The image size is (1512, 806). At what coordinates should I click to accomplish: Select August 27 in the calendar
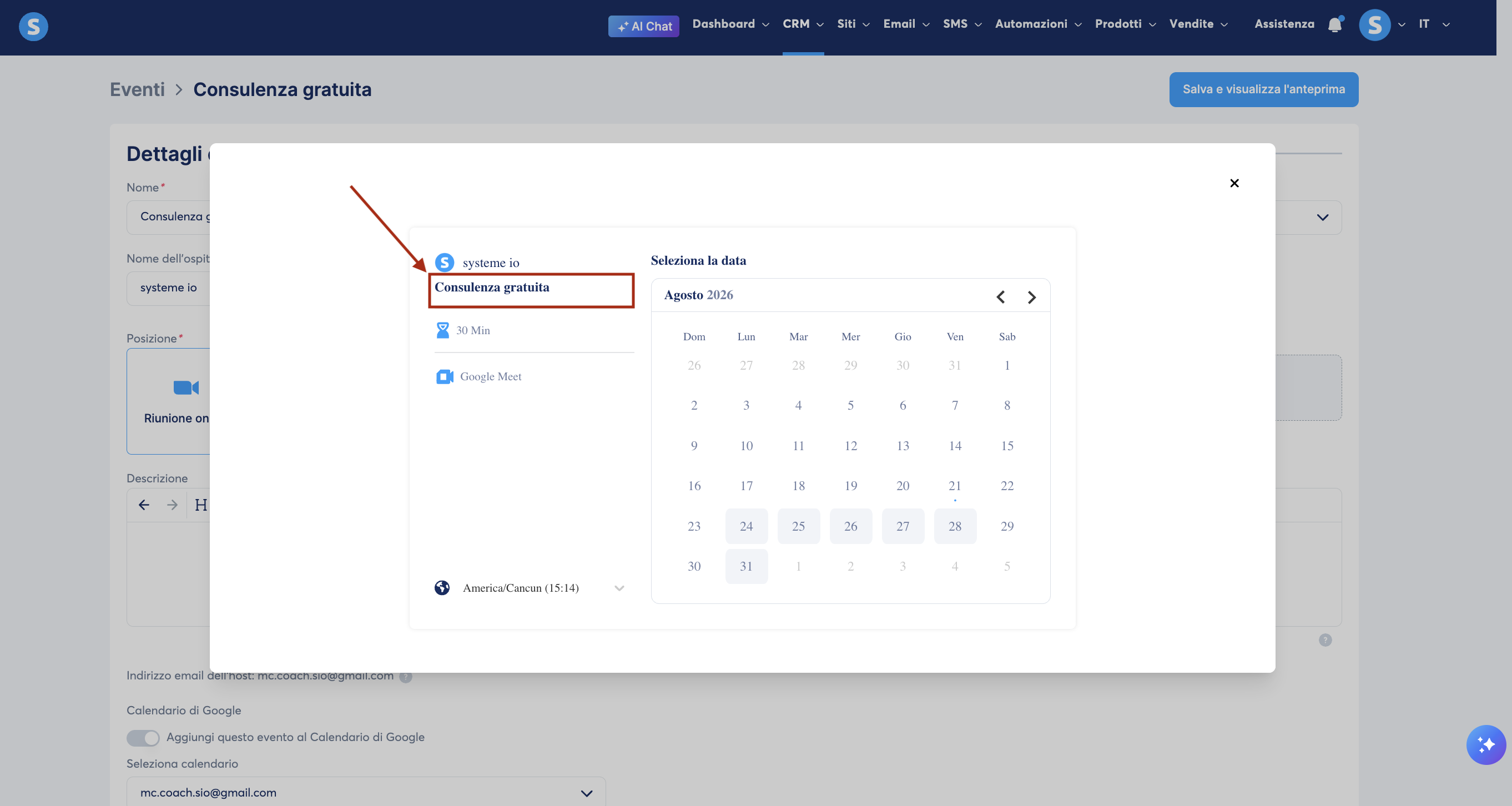pos(903,526)
